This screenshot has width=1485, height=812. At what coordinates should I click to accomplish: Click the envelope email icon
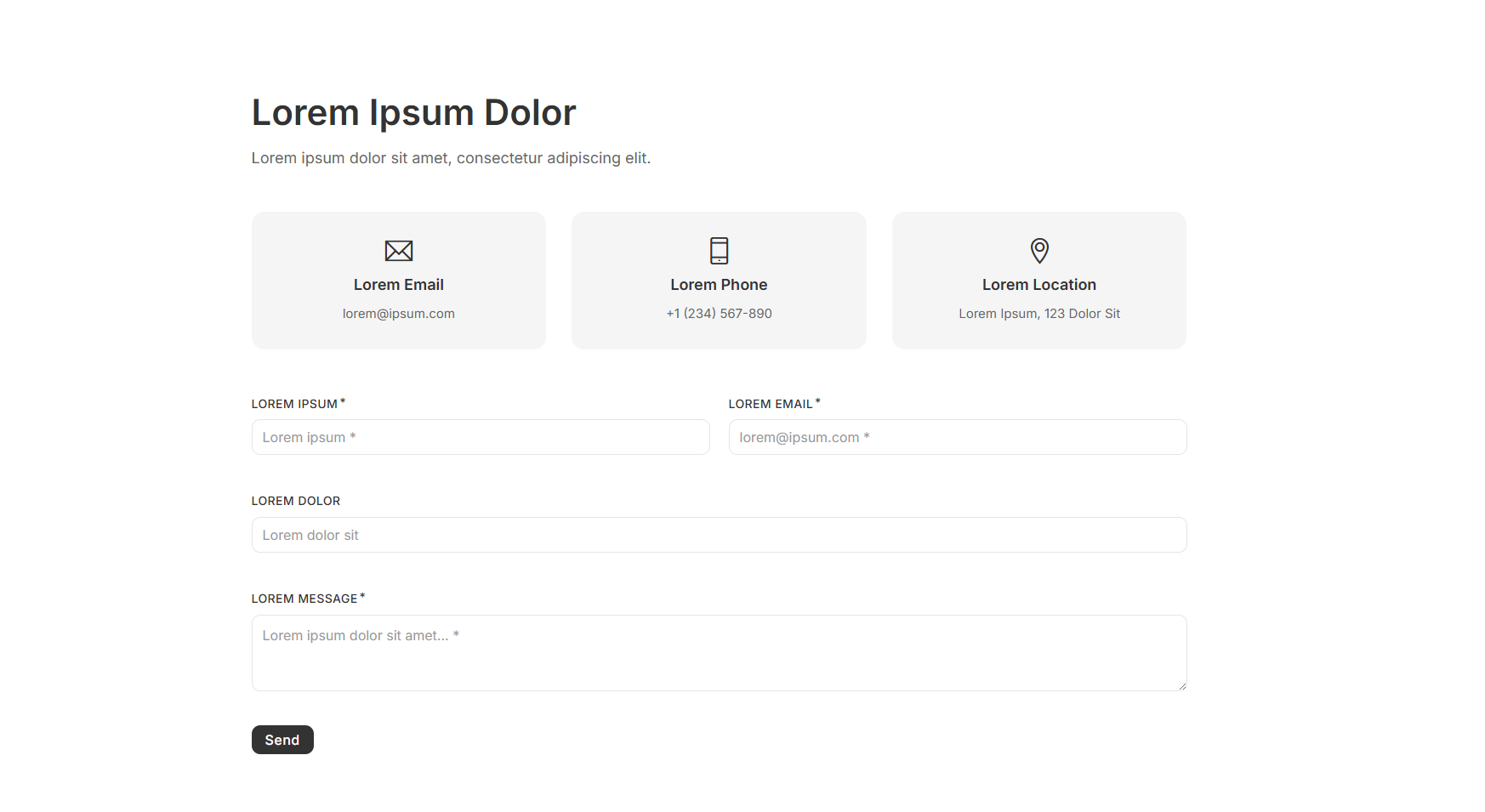[398, 251]
